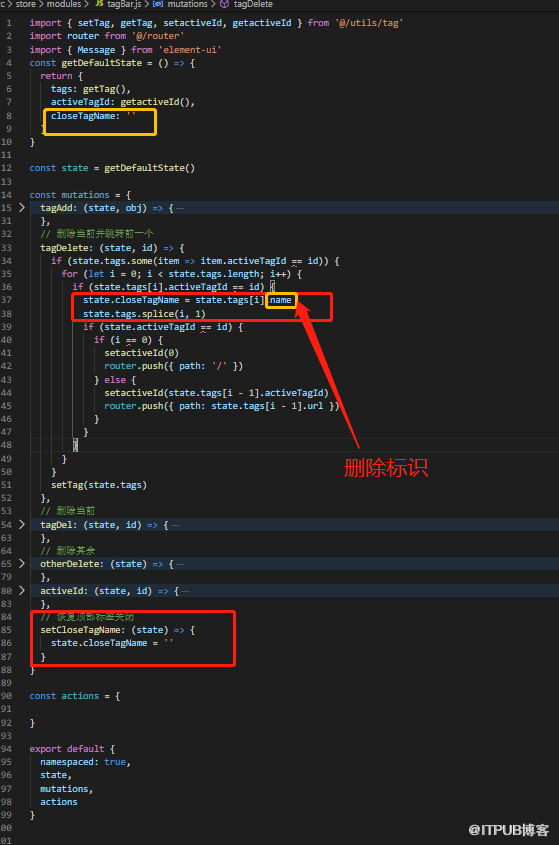Image resolution: width=559 pixels, height=845 pixels.
Task: Click 'otherDelete' on line 65
Action: coord(72,564)
